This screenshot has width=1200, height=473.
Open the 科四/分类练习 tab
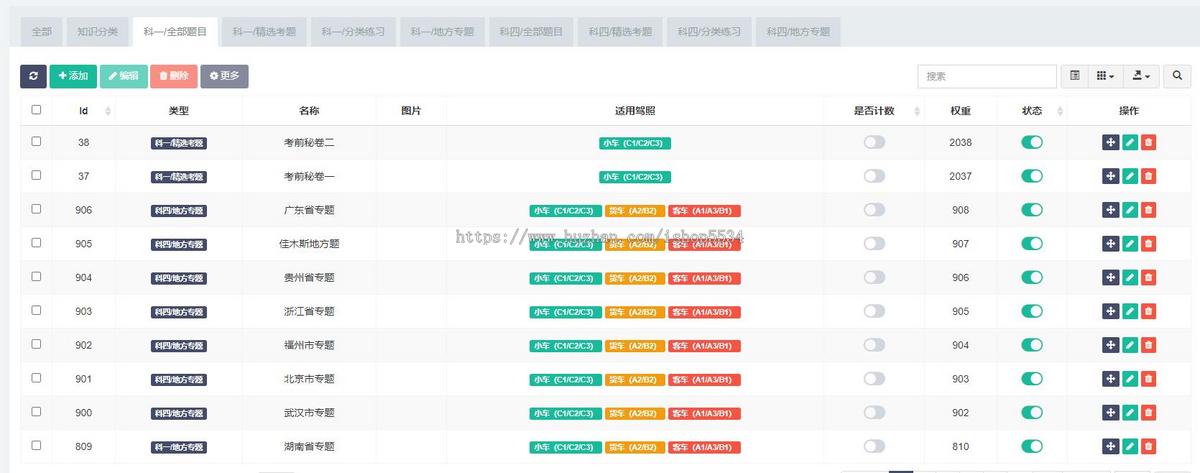tap(709, 31)
